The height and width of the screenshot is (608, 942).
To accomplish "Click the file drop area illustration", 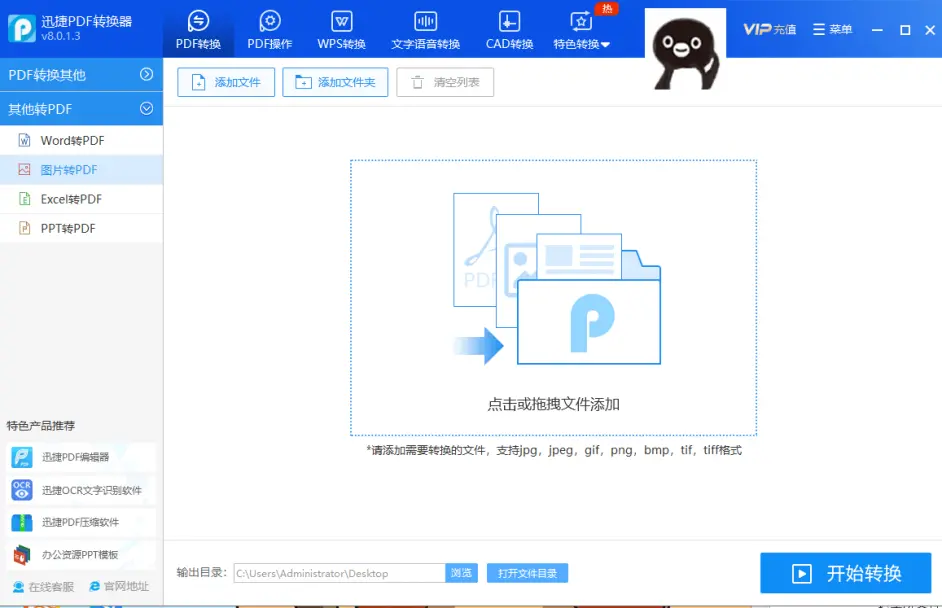I will pos(557,279).
